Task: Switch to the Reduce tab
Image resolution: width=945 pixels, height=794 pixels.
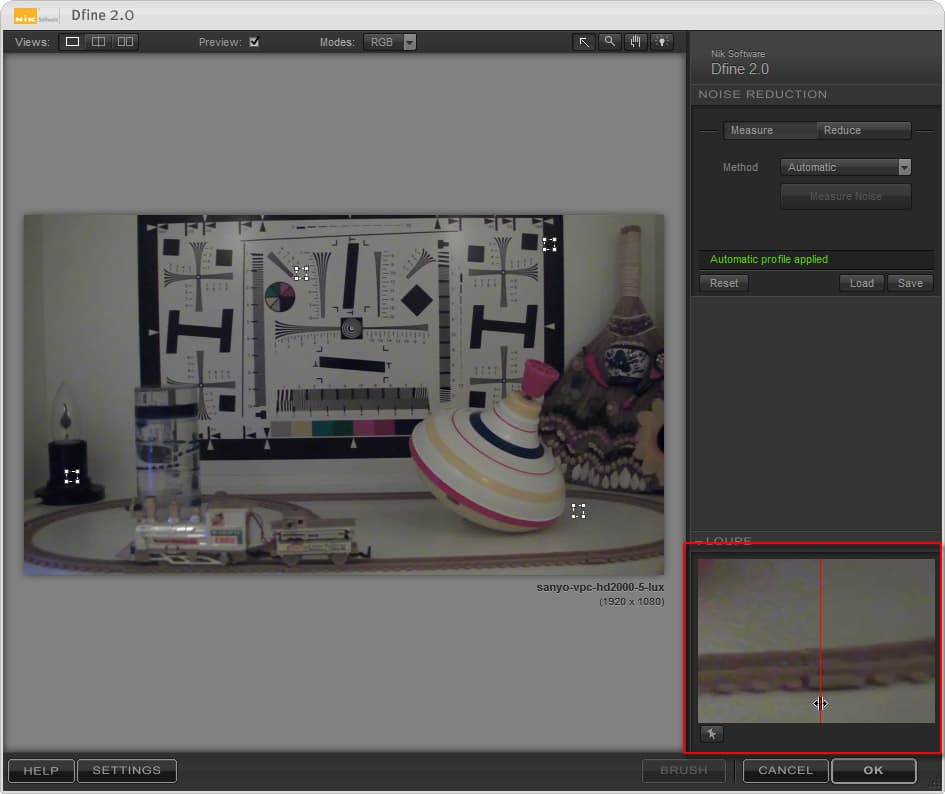Action: 864,130
